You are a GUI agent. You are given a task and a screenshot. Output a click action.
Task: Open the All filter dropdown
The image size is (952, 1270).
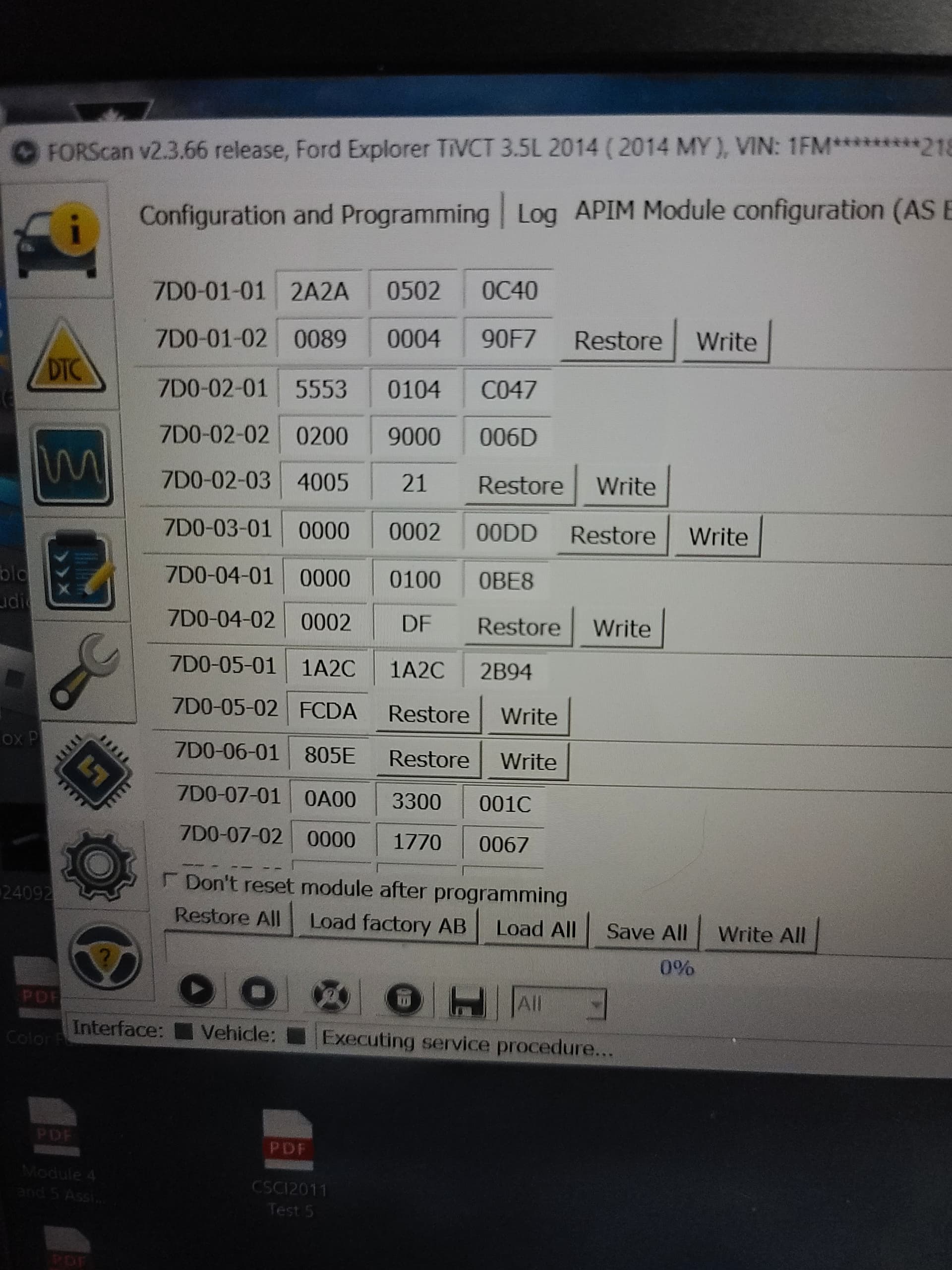558,1004
